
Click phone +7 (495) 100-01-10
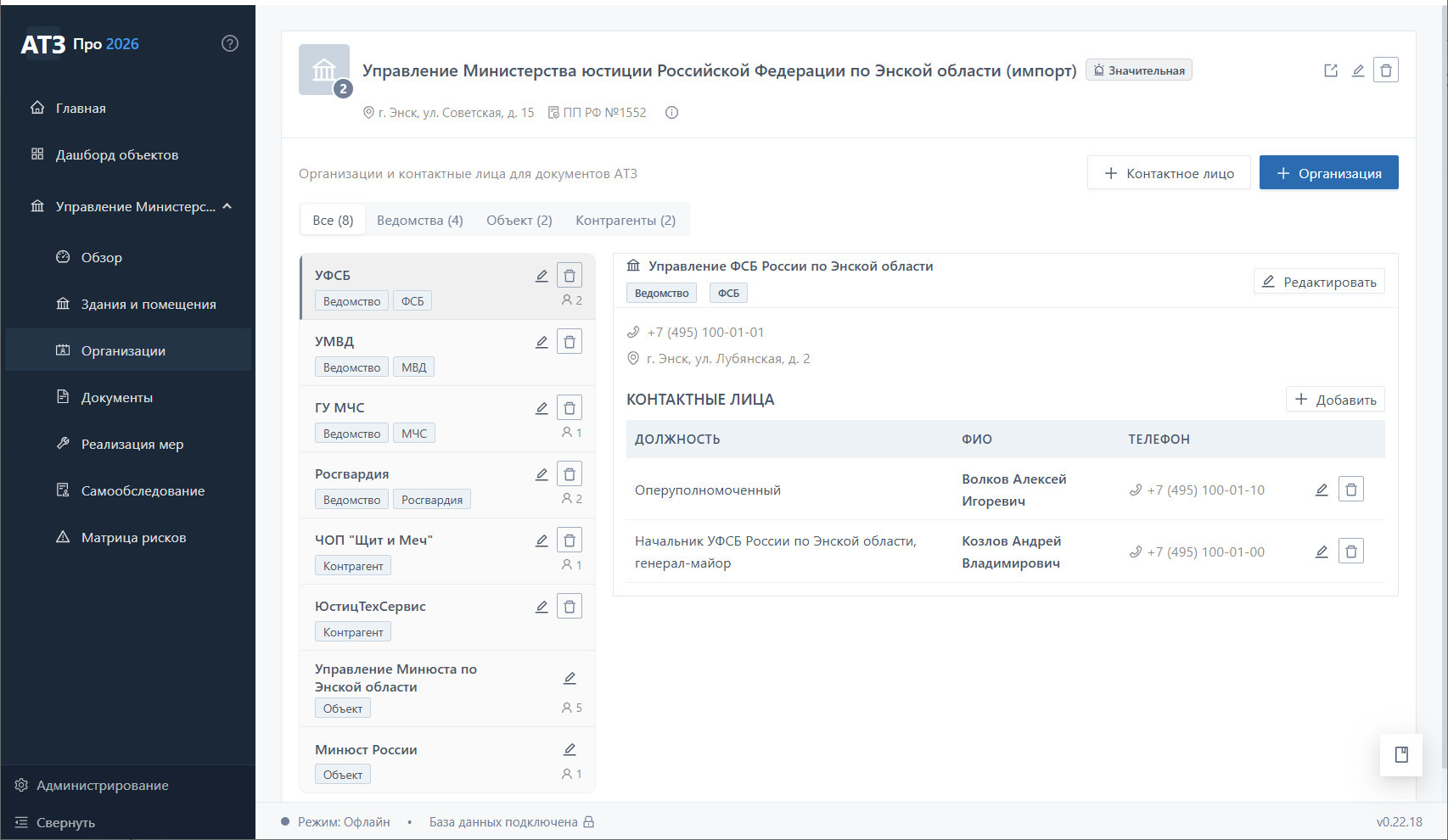1205,490
